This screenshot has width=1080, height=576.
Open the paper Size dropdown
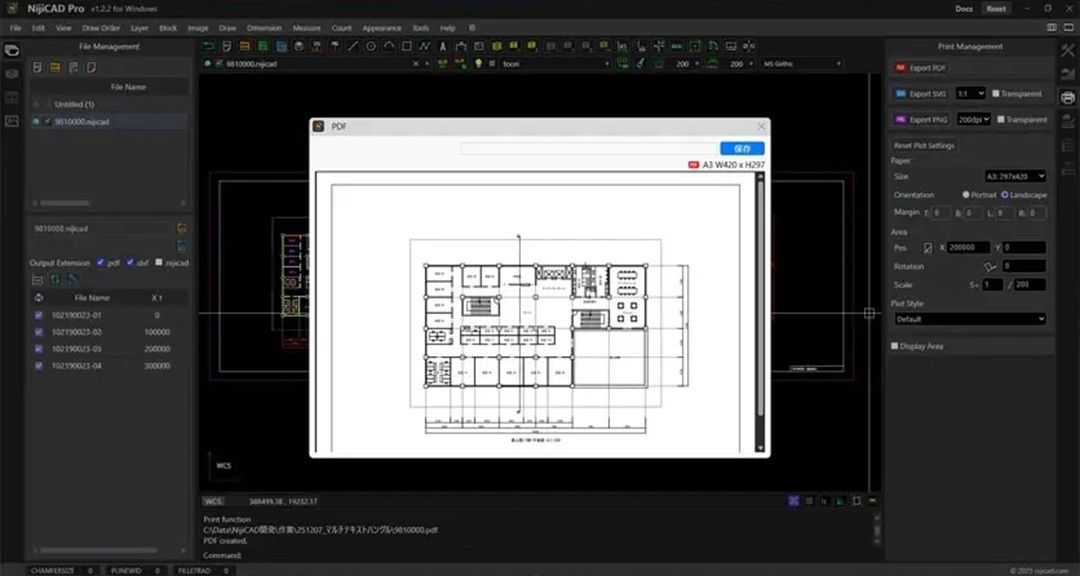[x=1015, y=176]
